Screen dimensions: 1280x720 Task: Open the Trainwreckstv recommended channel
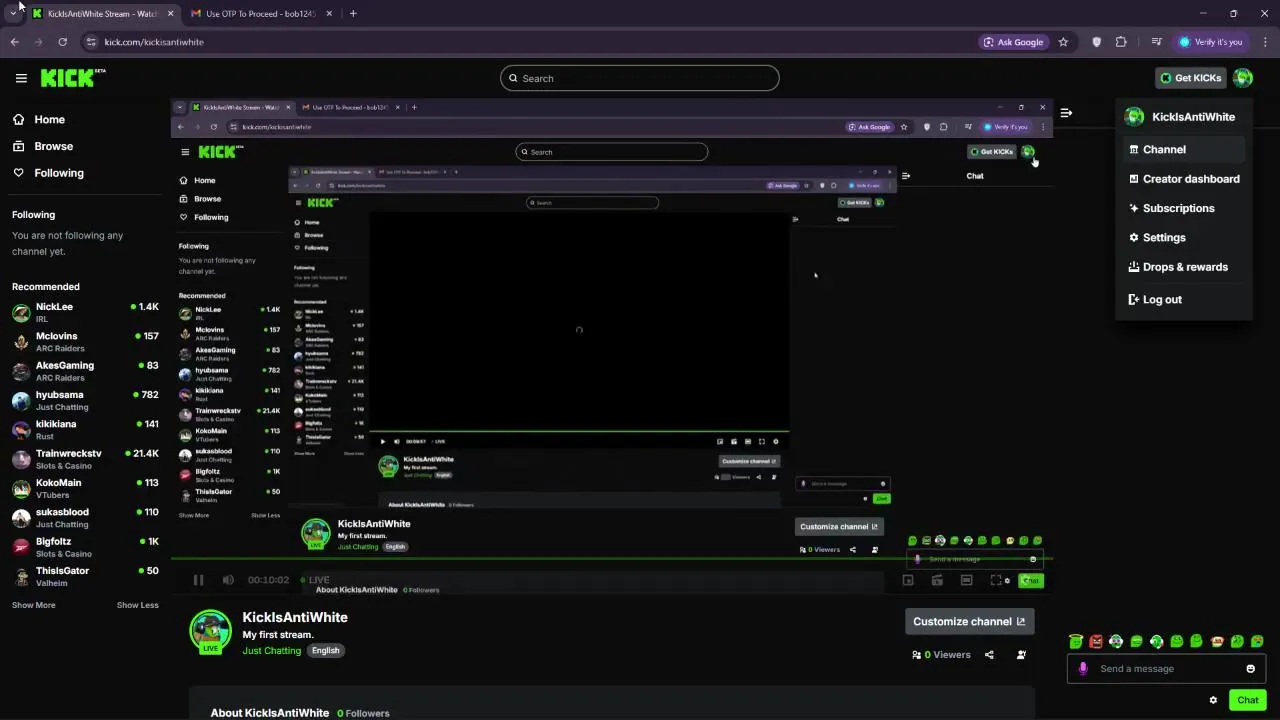pos(85,459)
